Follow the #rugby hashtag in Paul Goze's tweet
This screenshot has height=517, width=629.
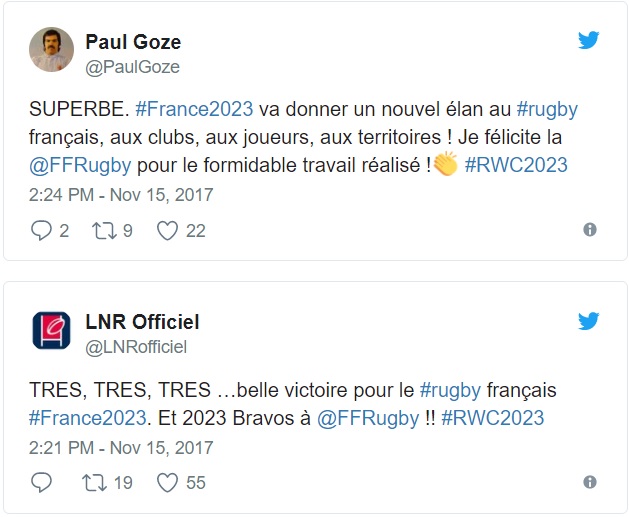547,109
